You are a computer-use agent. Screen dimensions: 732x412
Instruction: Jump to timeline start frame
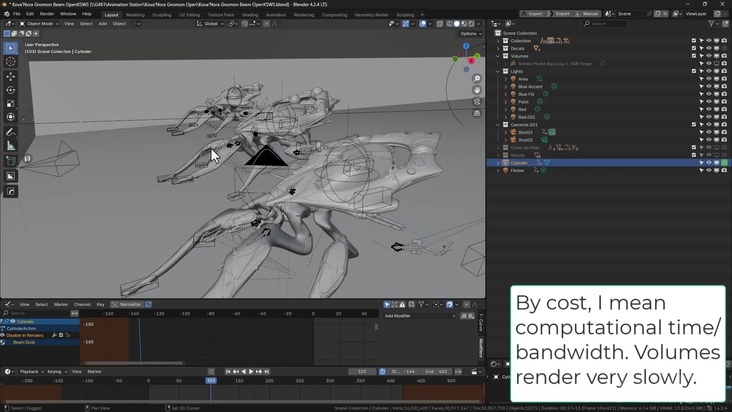pyautogui.click(x=228, y=371)
